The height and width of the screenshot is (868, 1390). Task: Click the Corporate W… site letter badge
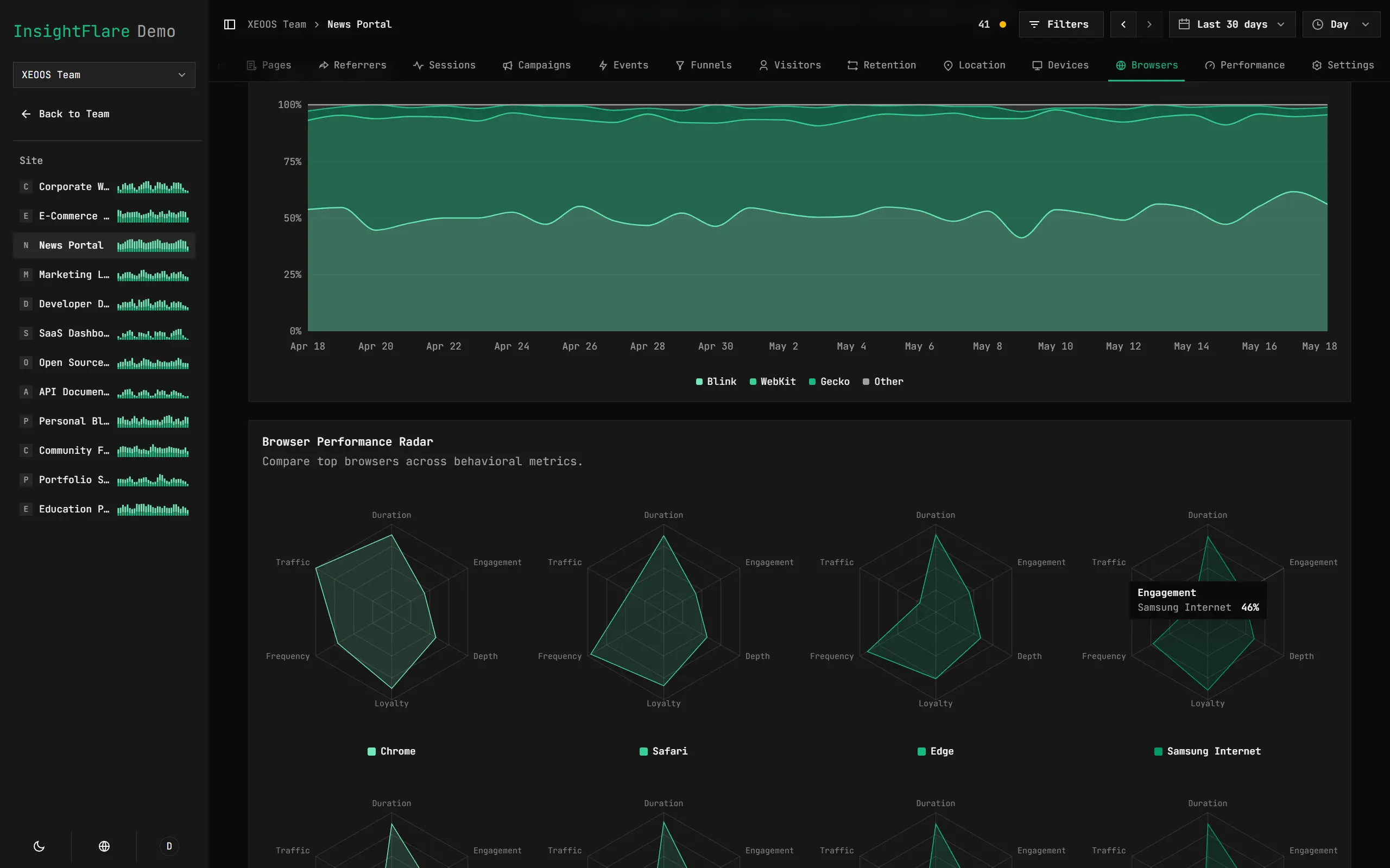click(x=26, y=187)
